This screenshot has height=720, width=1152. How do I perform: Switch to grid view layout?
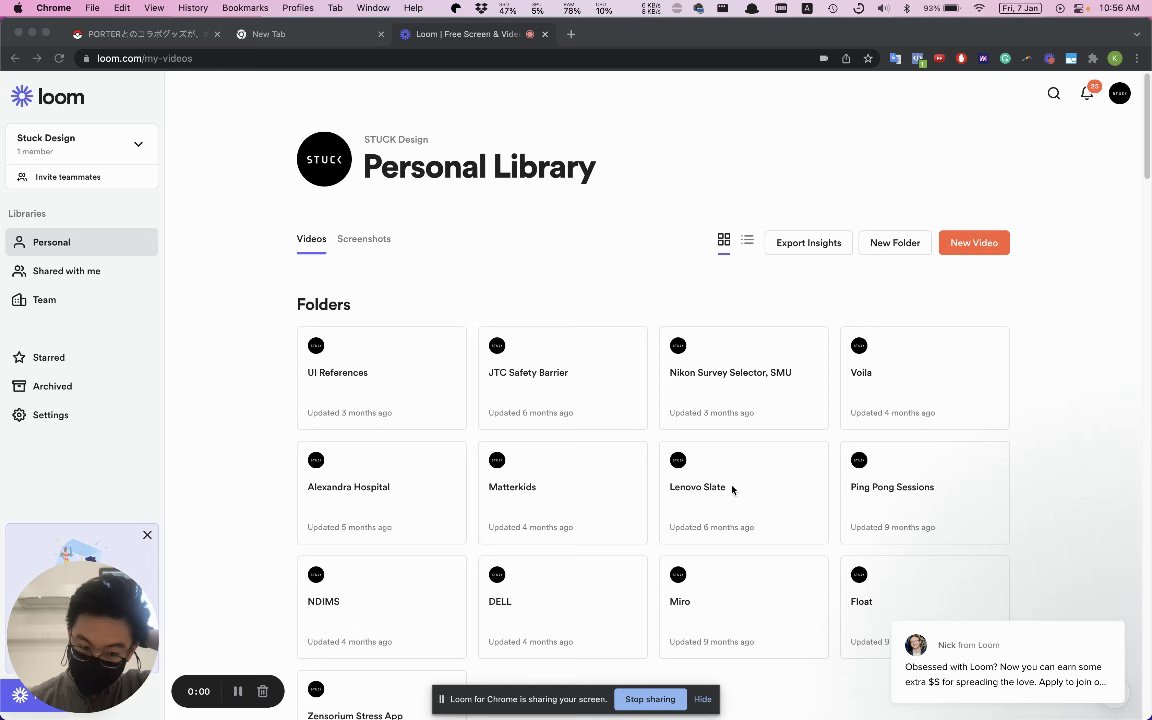724,240
